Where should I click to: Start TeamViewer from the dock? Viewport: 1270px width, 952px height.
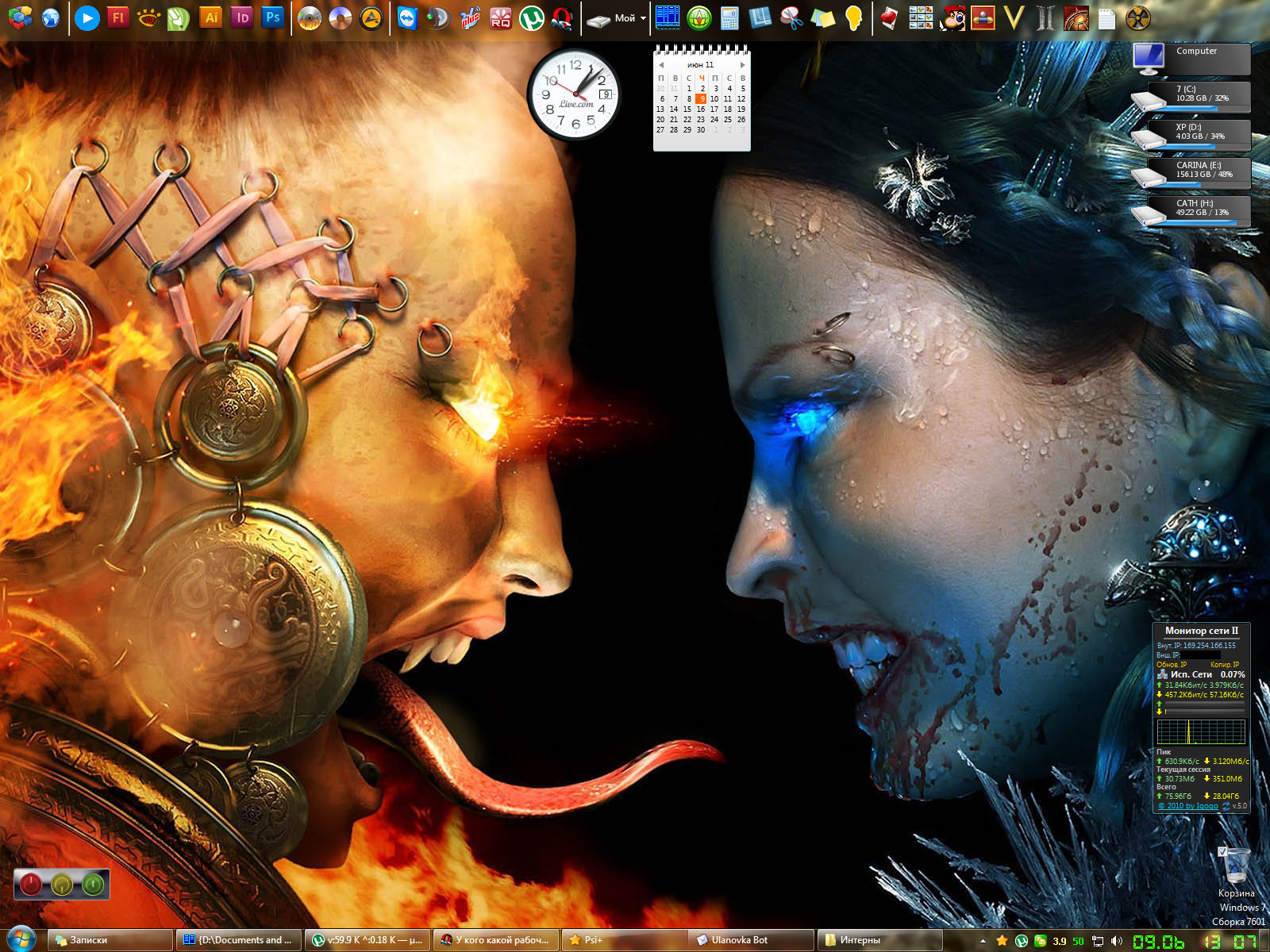click(407, 17)
